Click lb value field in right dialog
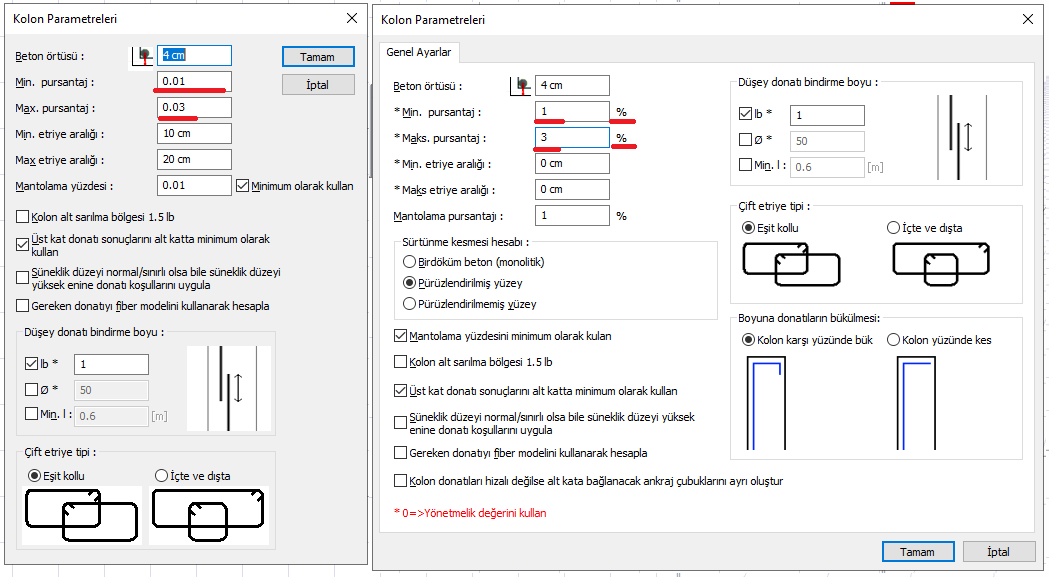1049x577 pixels. tap(828, 115)
